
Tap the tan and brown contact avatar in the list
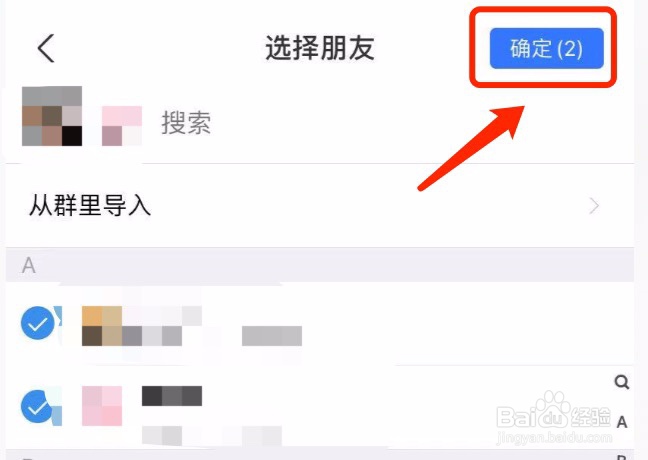point(102,326)
